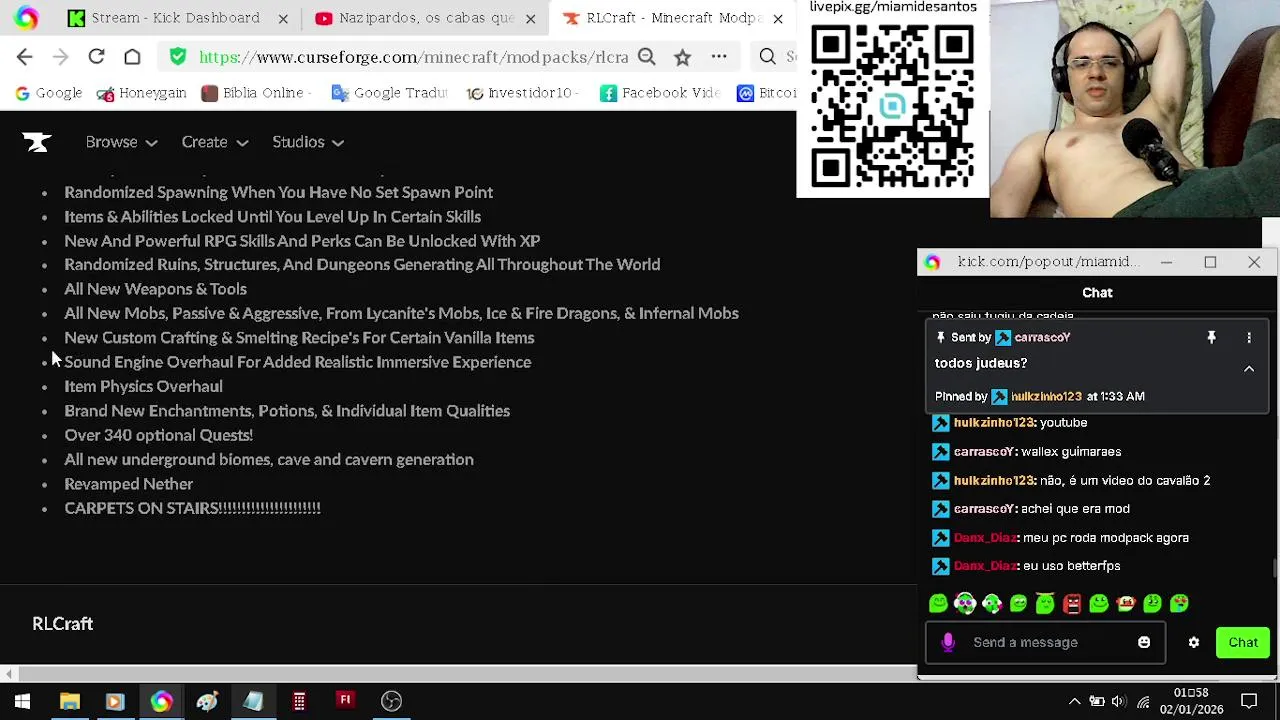This screenshot has height=720, width=1280.
Task: Click the 'All New Weapons & Tools' line
Action: (x=155, y=289)
